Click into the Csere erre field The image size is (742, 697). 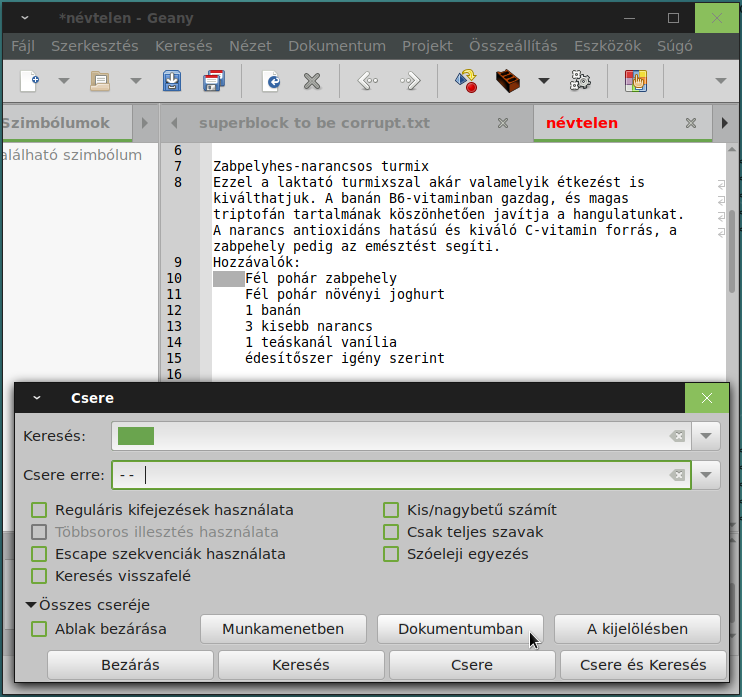pos(401,475)
